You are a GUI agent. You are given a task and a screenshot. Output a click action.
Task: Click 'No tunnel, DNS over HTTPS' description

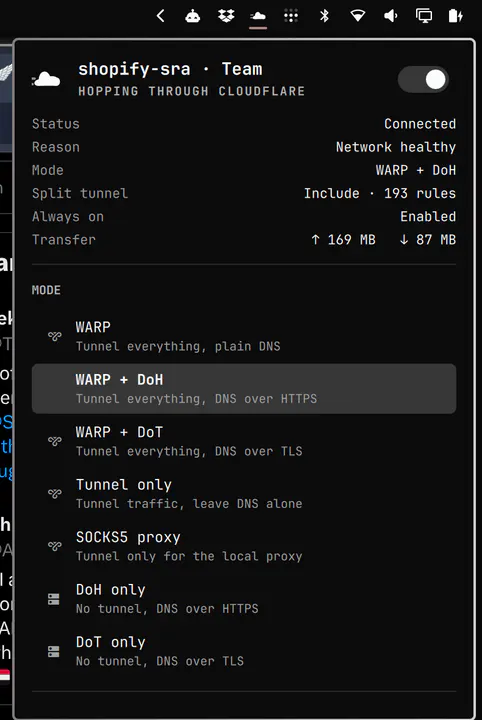click(167, 609)
